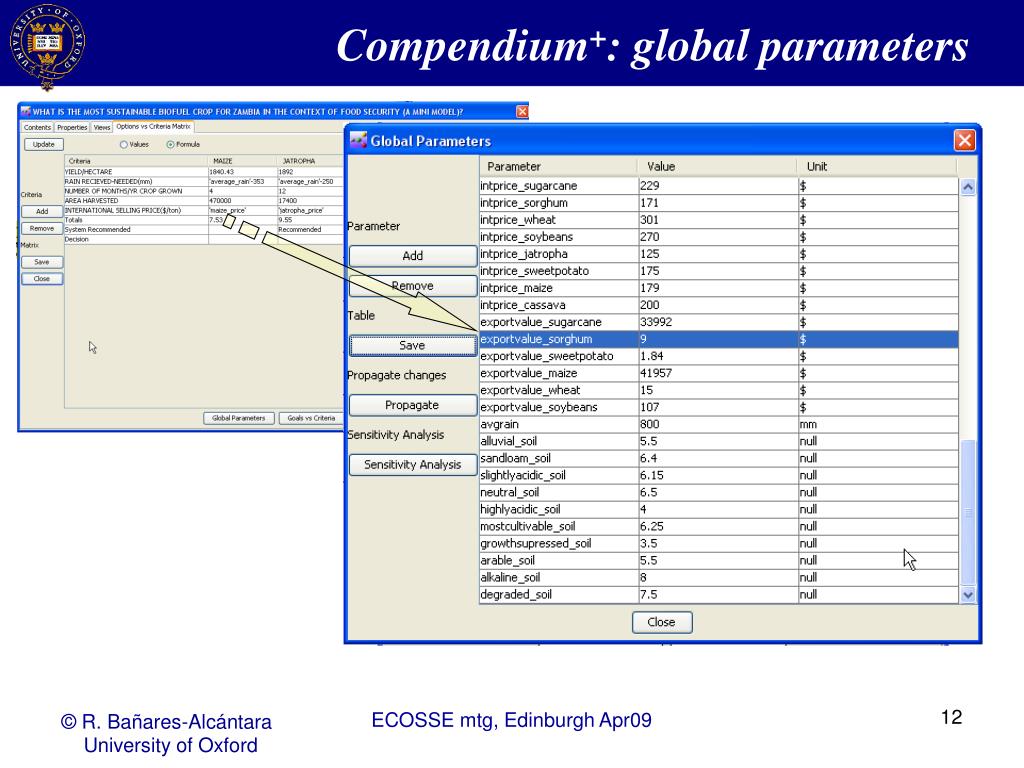The width and height of the screenshot is (1024, 768).
Task: Click the 'maize_price' formula cell
Action: [242, 210]
